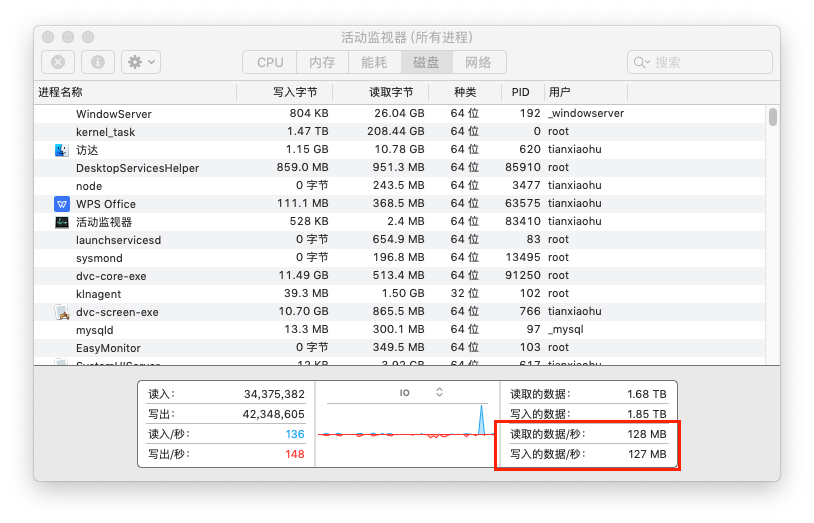Click the magnifier icon in search field

point(642,63)
